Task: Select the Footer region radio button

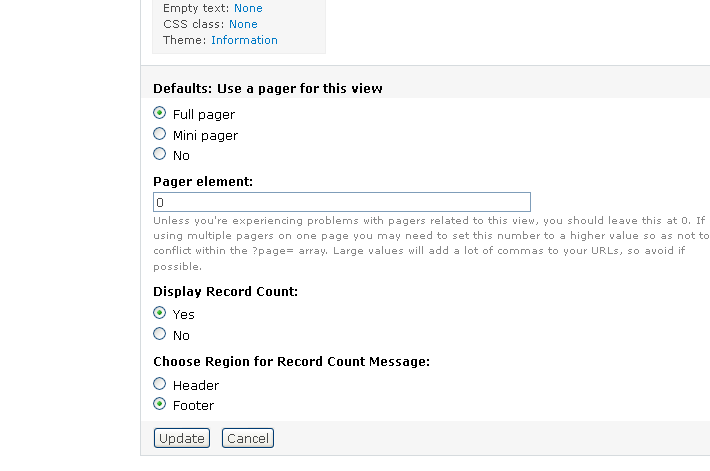Action: (159, 404)
